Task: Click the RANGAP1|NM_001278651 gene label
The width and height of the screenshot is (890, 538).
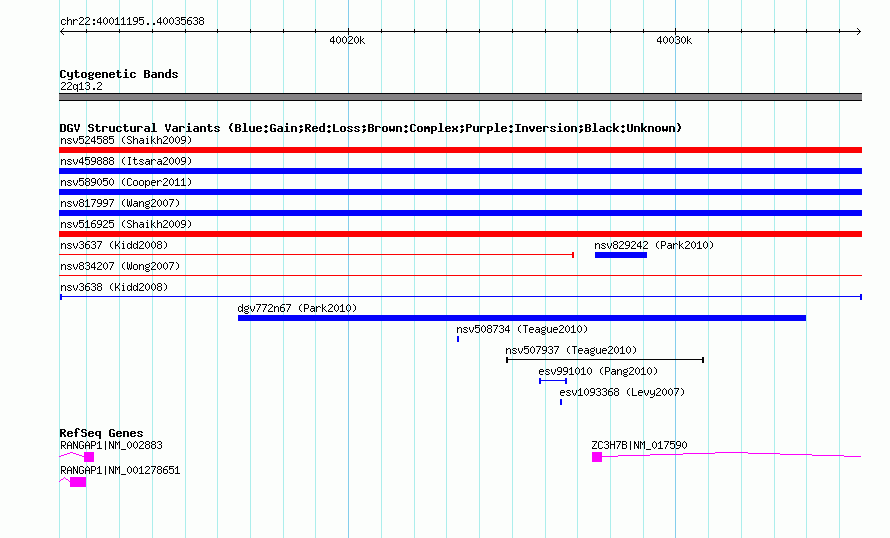Action: click(x=120, y=470)
